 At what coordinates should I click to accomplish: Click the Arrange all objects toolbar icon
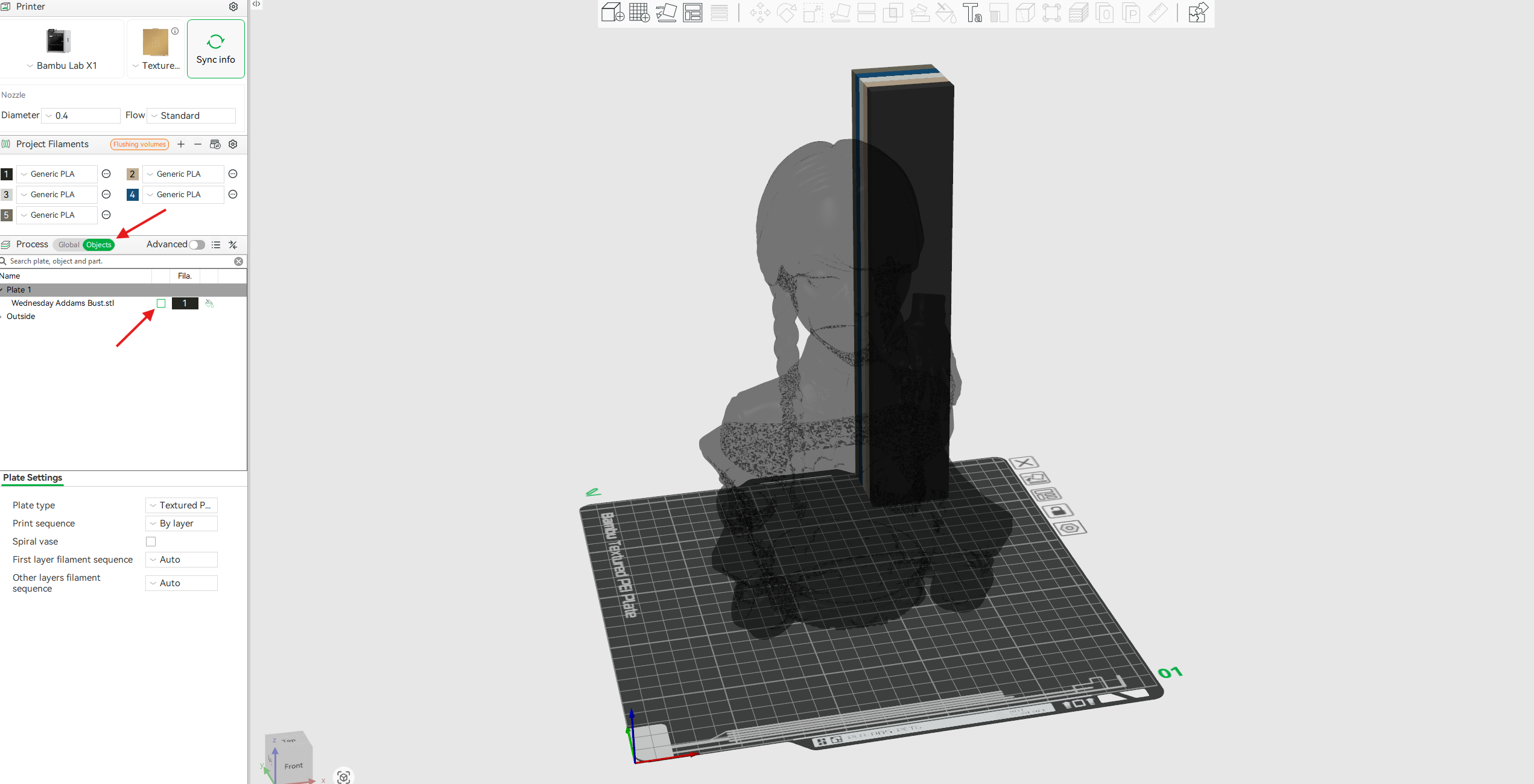[x=693, y=12]
